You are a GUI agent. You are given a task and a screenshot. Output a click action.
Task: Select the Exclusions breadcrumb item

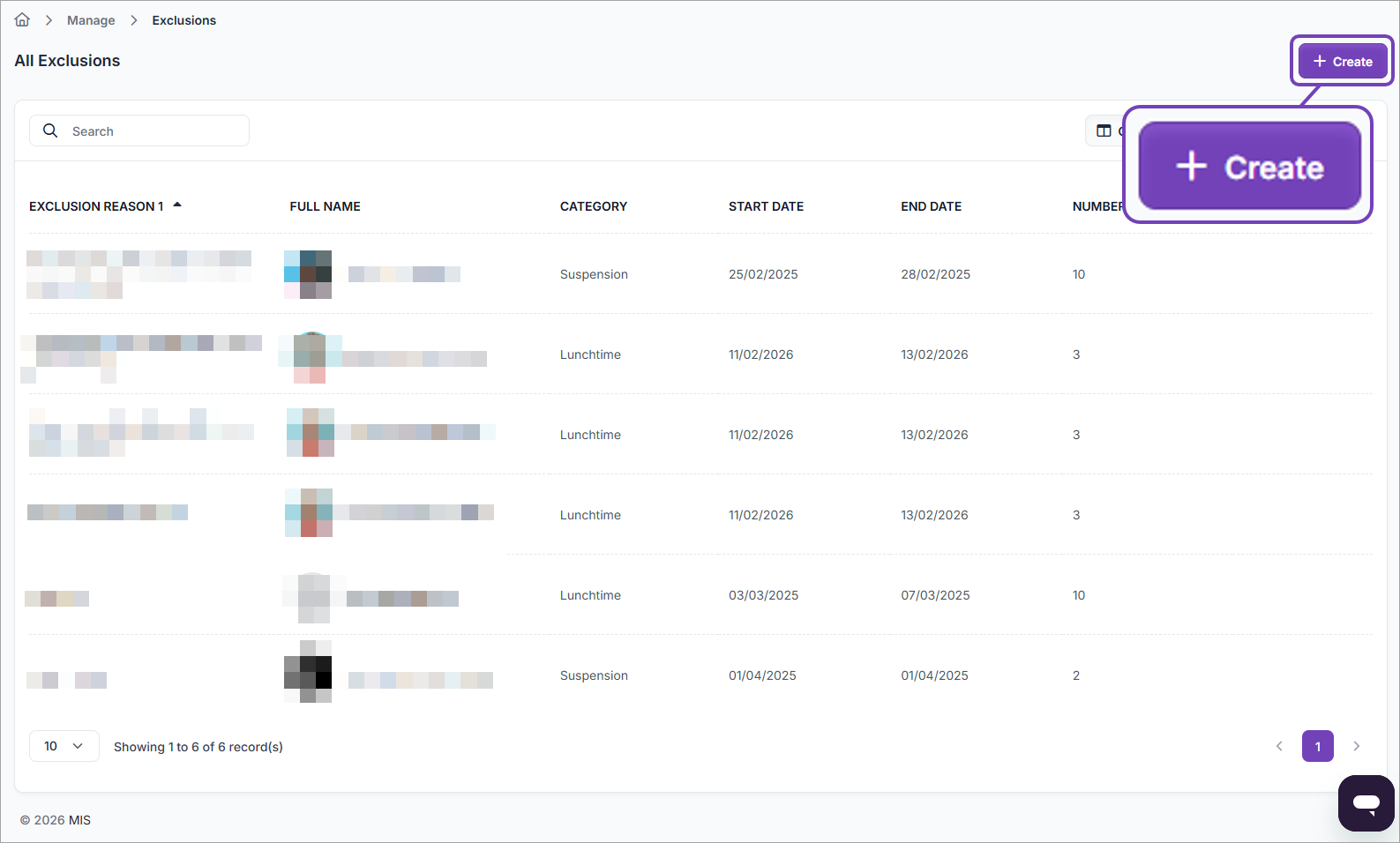[183, 20]
